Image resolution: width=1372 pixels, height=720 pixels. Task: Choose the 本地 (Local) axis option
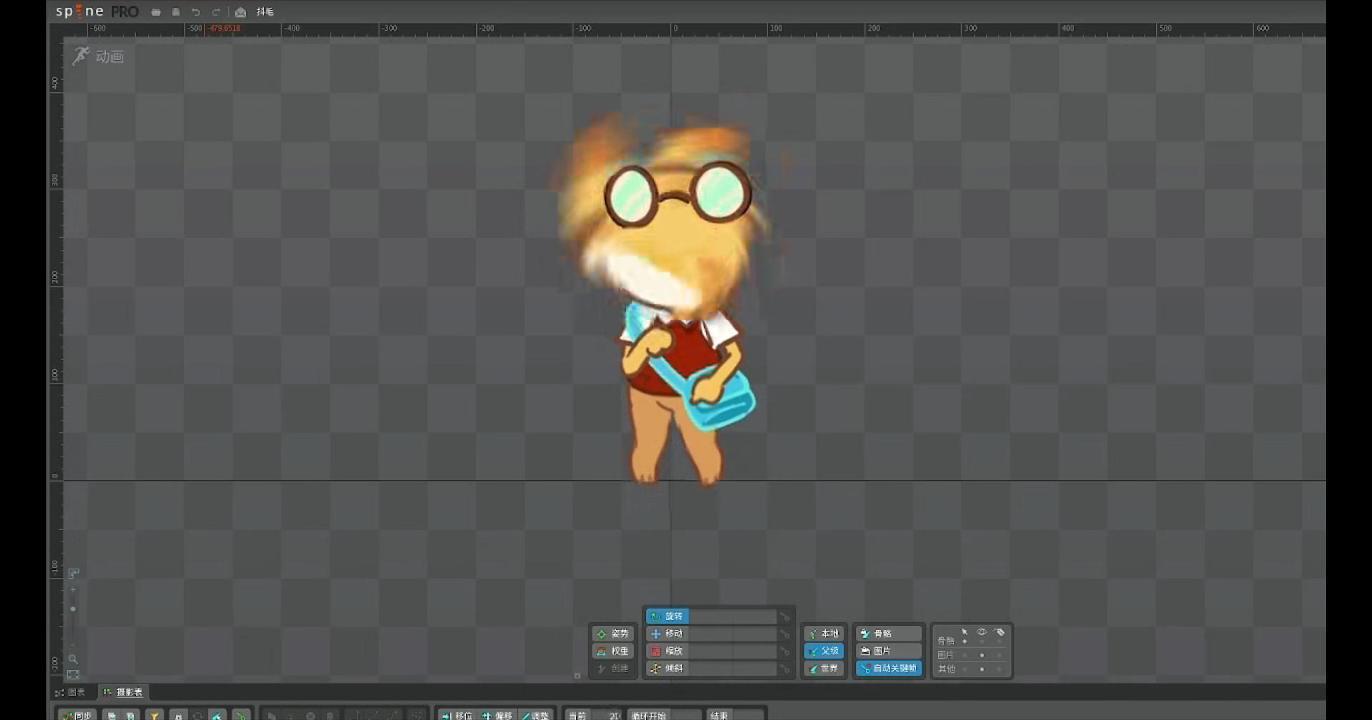[x=825, y=634]
